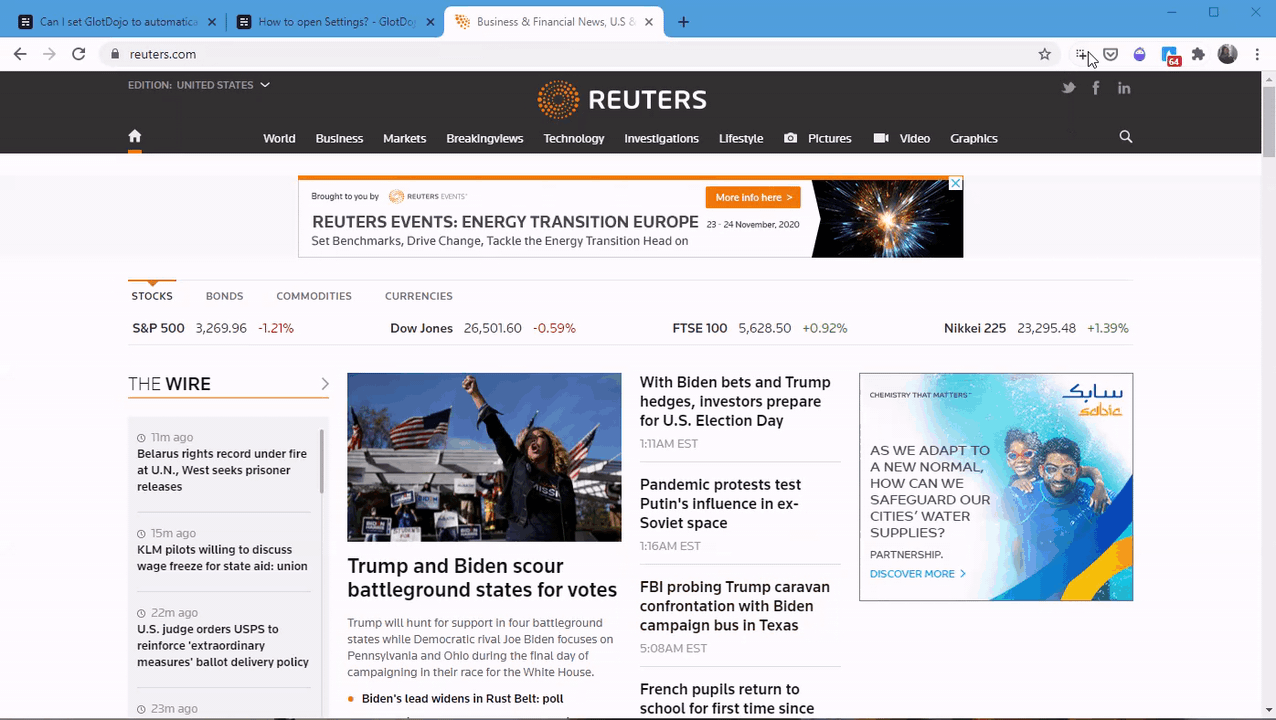This screenshot has height=720, width=1276.
Task: Go to the Reuters home icon
Action: tap(135, 137)
